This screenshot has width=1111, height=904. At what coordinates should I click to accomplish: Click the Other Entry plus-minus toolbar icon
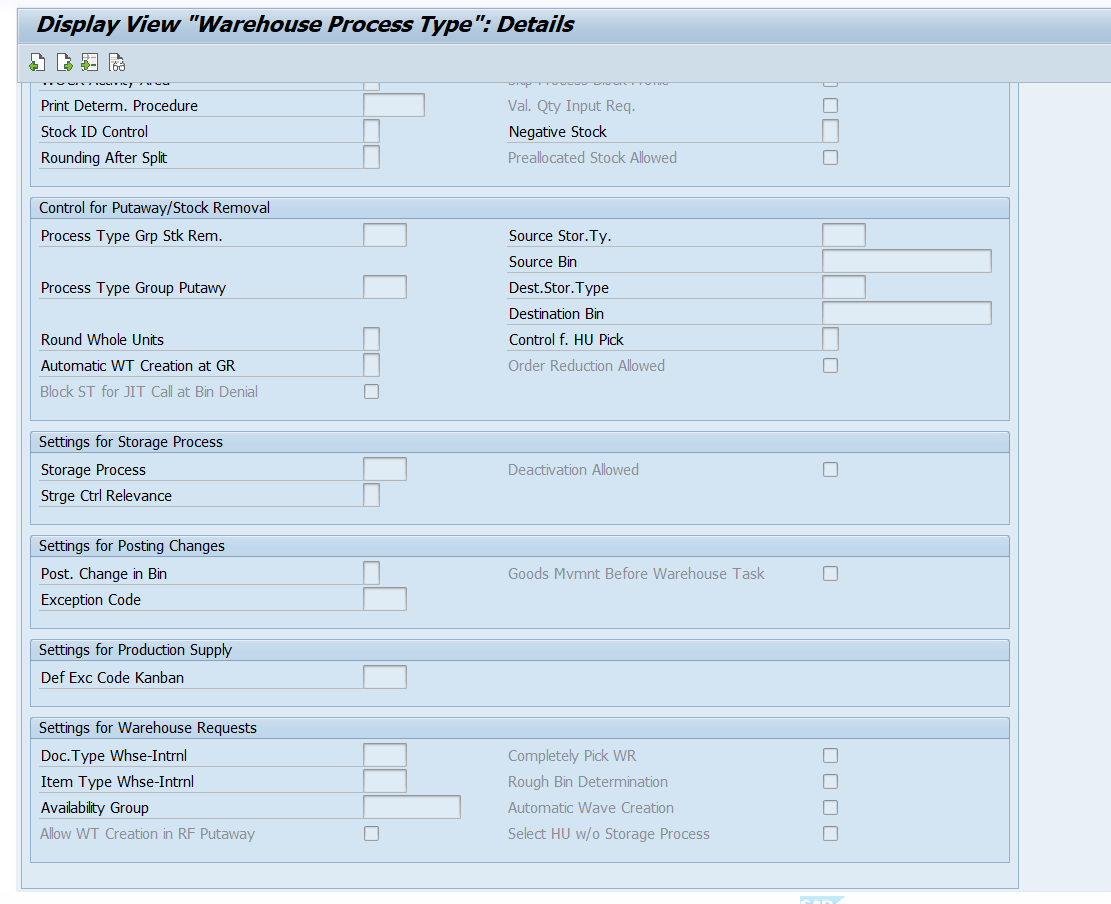tap(89, 62)
